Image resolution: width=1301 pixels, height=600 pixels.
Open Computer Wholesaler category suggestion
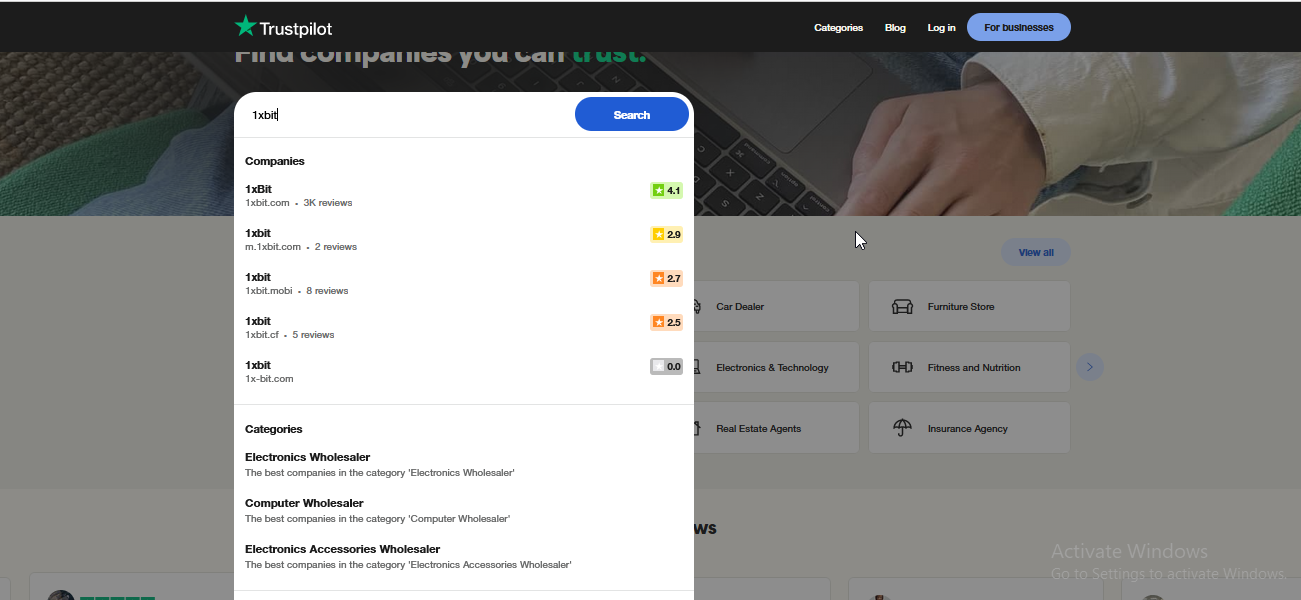pyautogui.click(x=464, y=511)
